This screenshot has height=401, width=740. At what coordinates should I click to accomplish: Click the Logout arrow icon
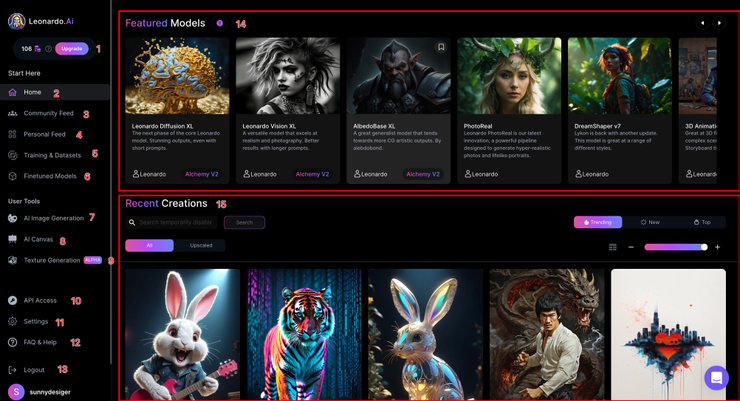click(x=13, y=370)
